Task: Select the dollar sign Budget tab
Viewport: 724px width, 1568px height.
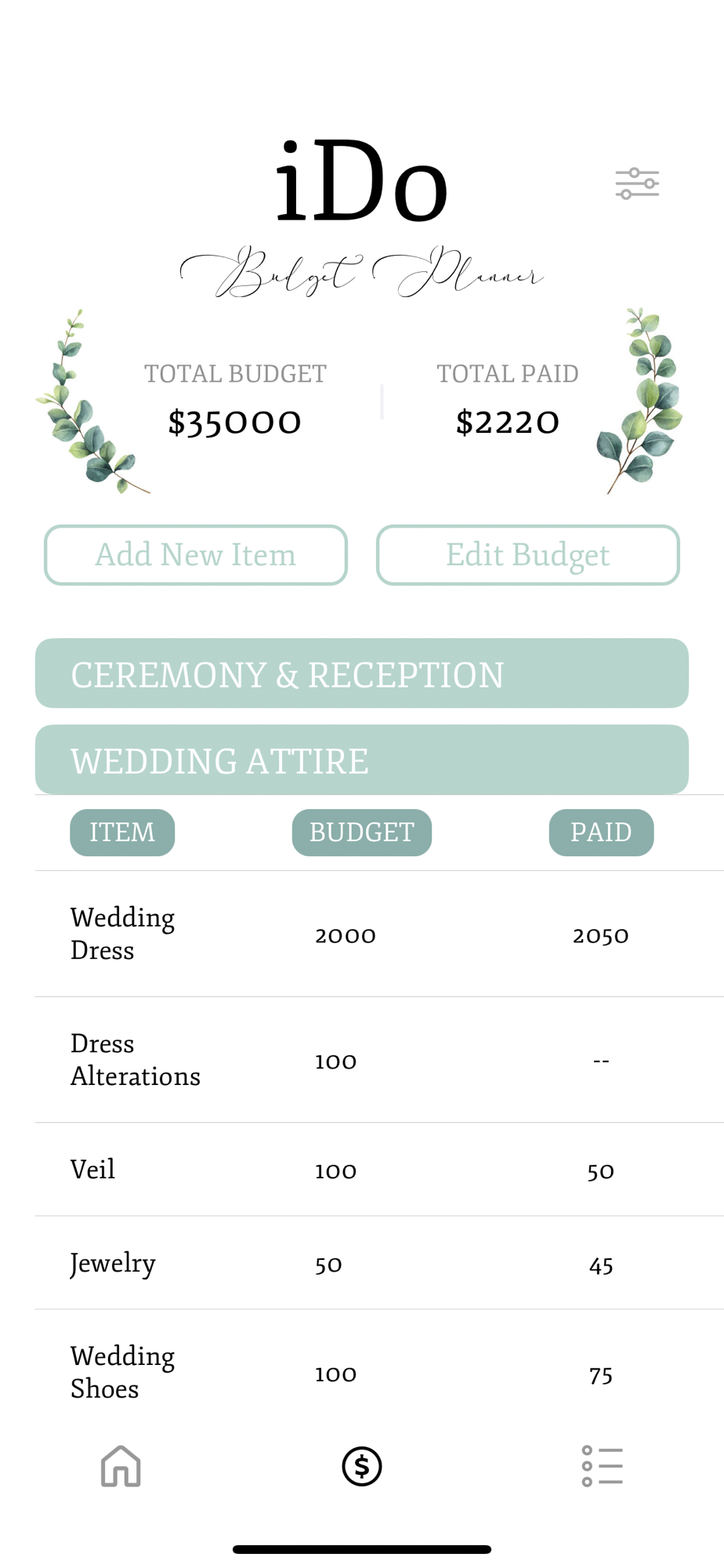Action: (x=362, y=1466)
